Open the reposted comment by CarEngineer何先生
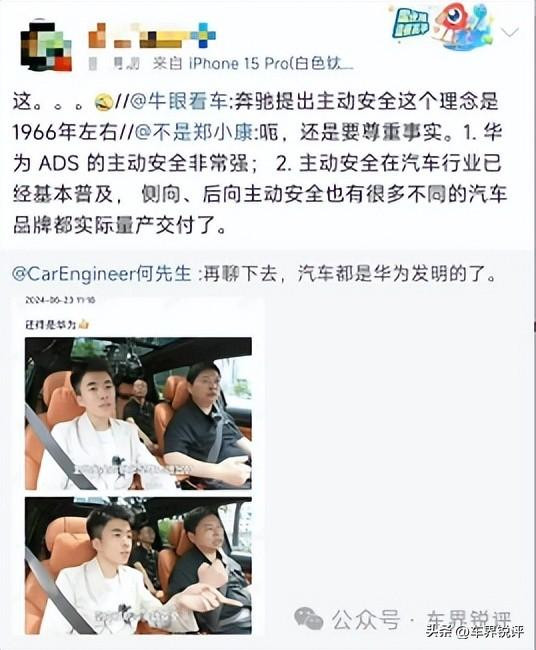536x650 pixels. [255, 274]
